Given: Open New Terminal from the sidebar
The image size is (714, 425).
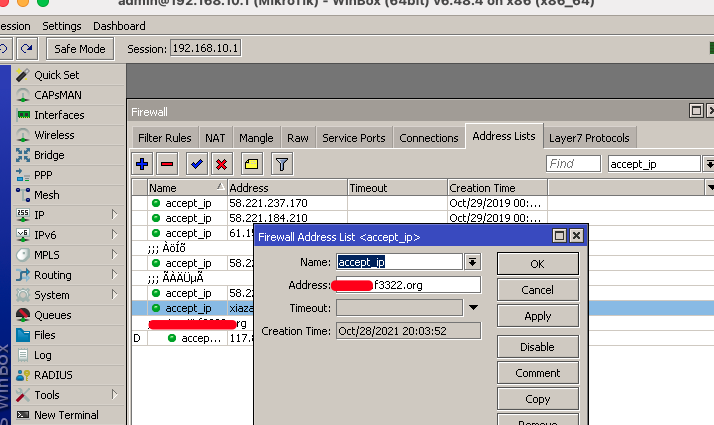Looking at the screenshot, I should tap(68, 415).
